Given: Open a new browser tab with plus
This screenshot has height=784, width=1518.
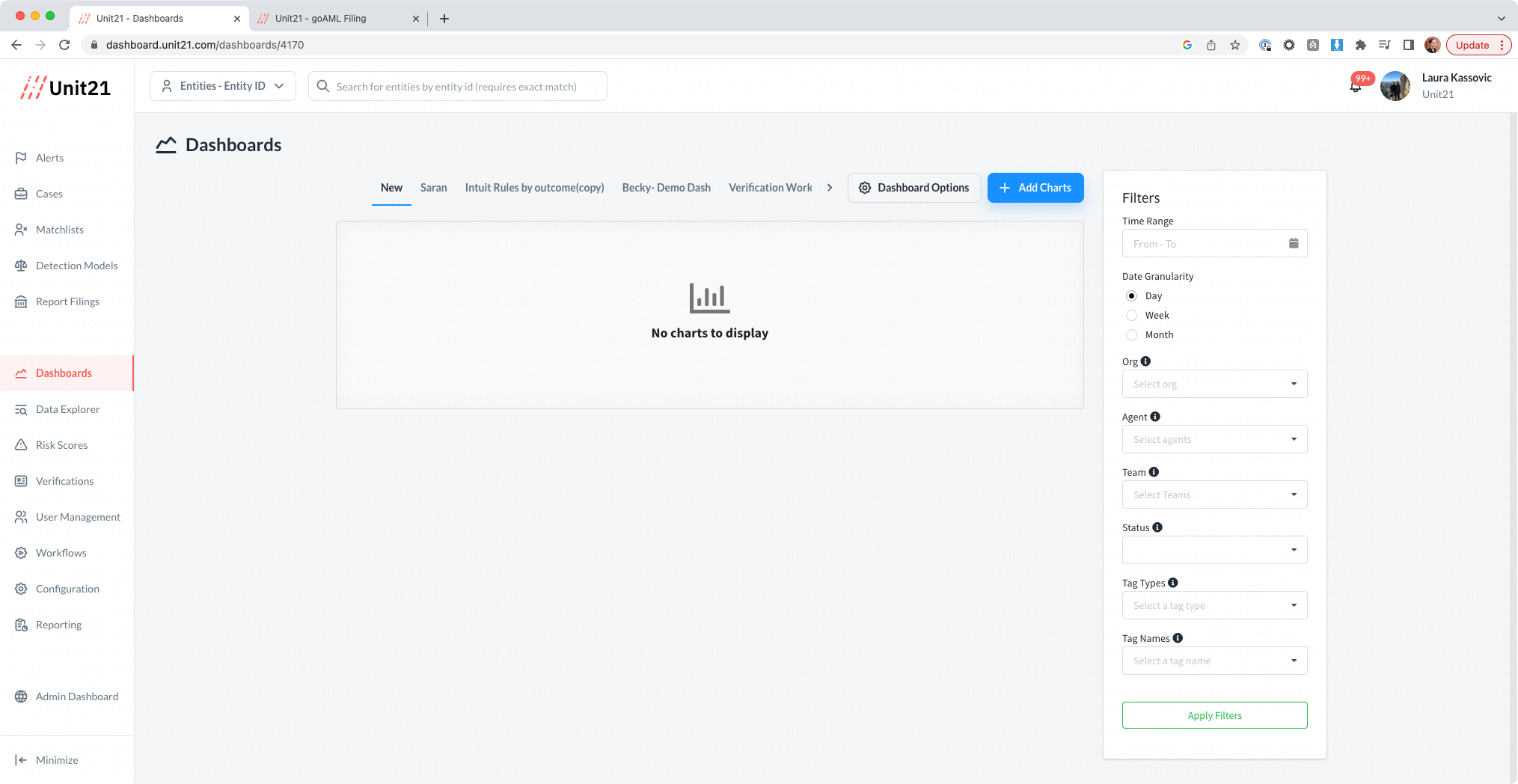Looking at the screenshot, I should (x=444, y=19).
